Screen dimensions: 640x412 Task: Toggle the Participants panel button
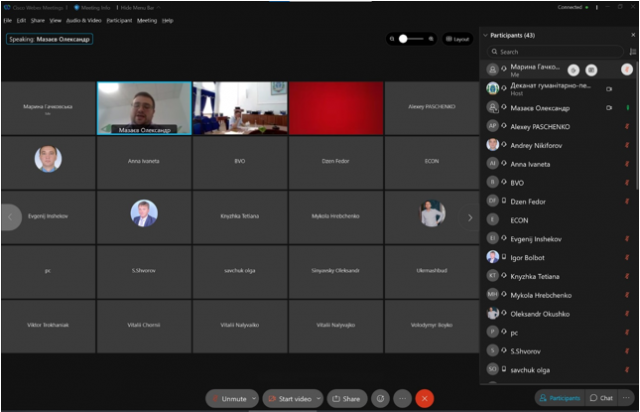[560, 398]
